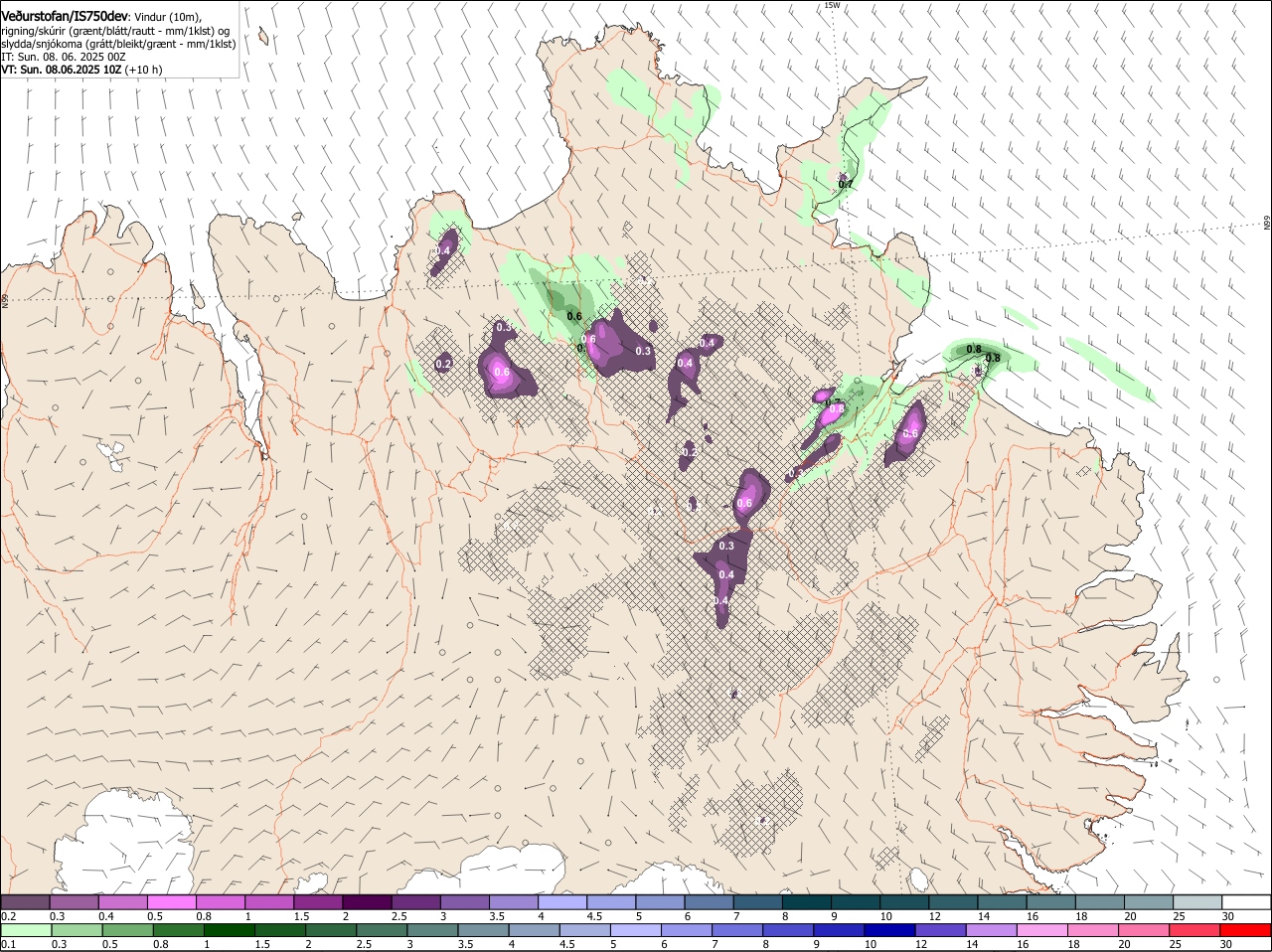The image size is (1272, 952).
Task: Pick the deep blue swatch labeled 10 in the lower legend
Action: 890,931
